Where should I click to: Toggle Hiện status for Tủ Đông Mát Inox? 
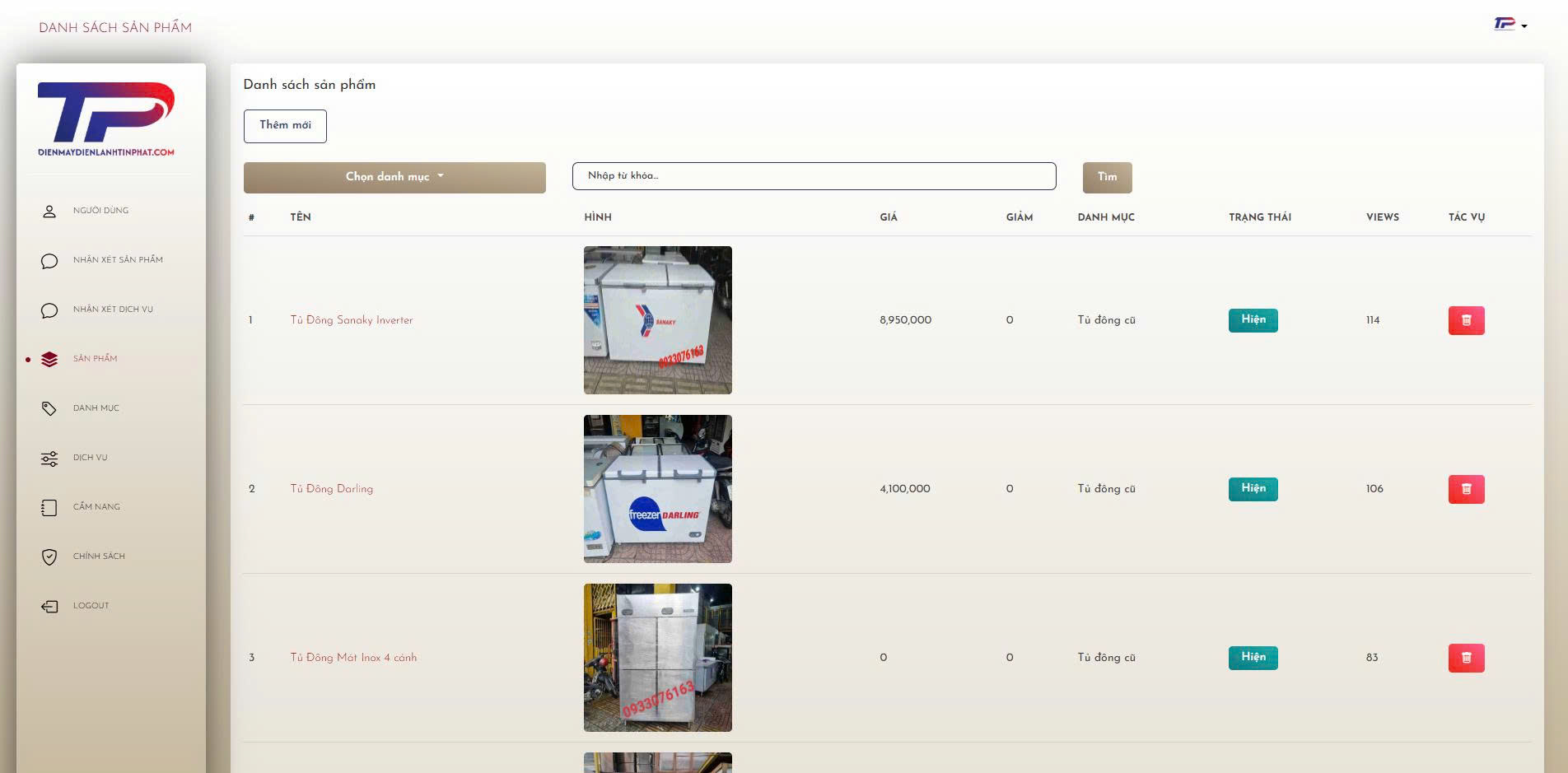1253,658
